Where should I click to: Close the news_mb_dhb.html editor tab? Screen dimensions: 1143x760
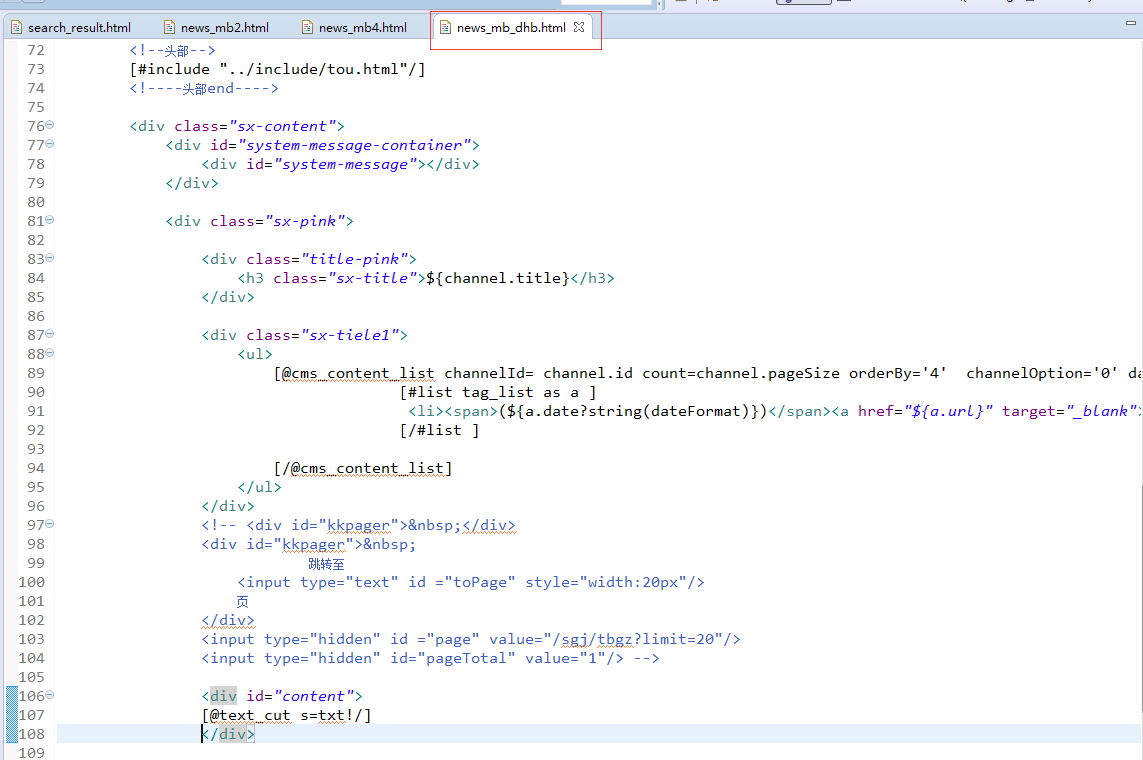(579, 28)
